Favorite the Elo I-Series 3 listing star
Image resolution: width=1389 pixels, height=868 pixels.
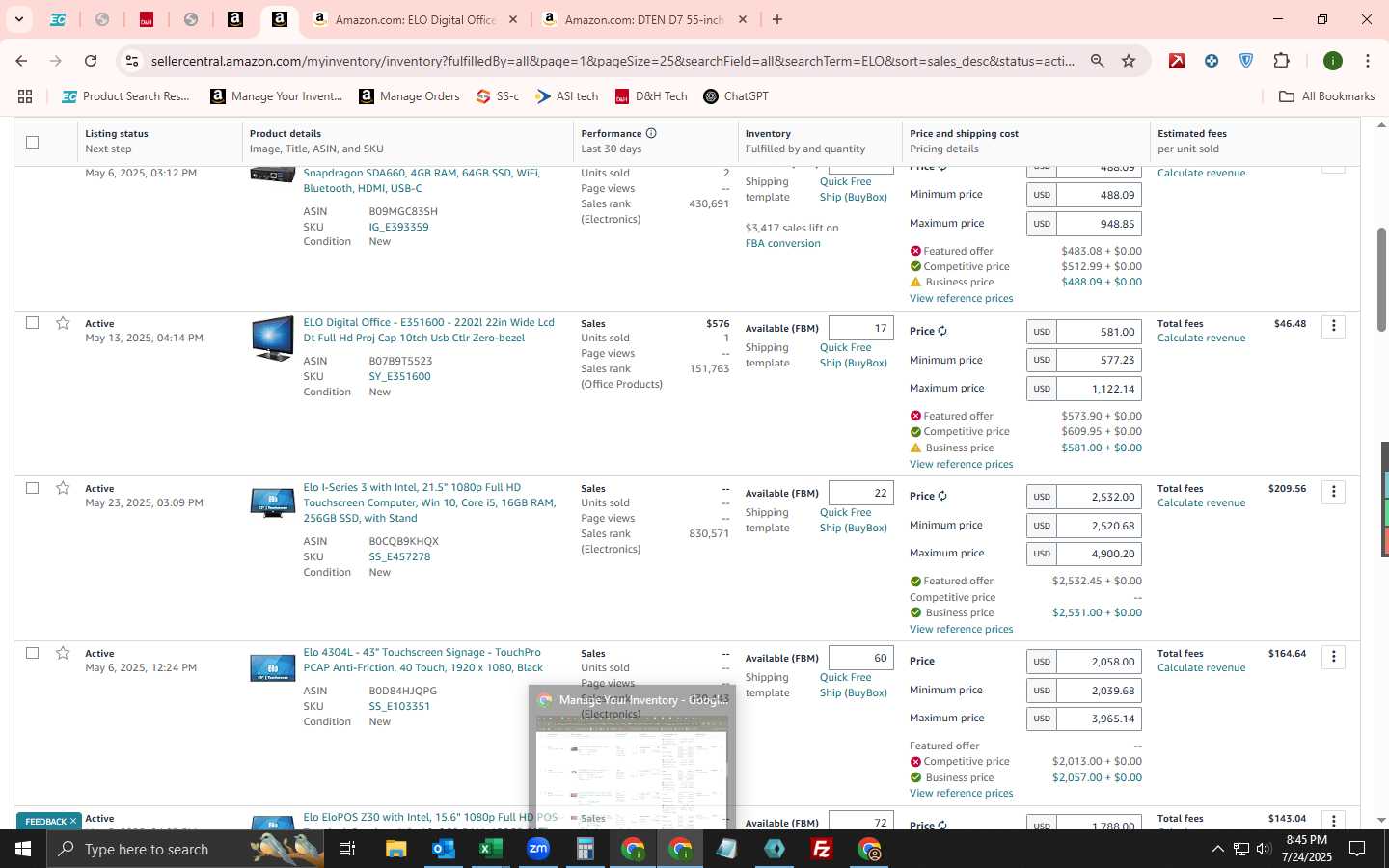(63, 488)
